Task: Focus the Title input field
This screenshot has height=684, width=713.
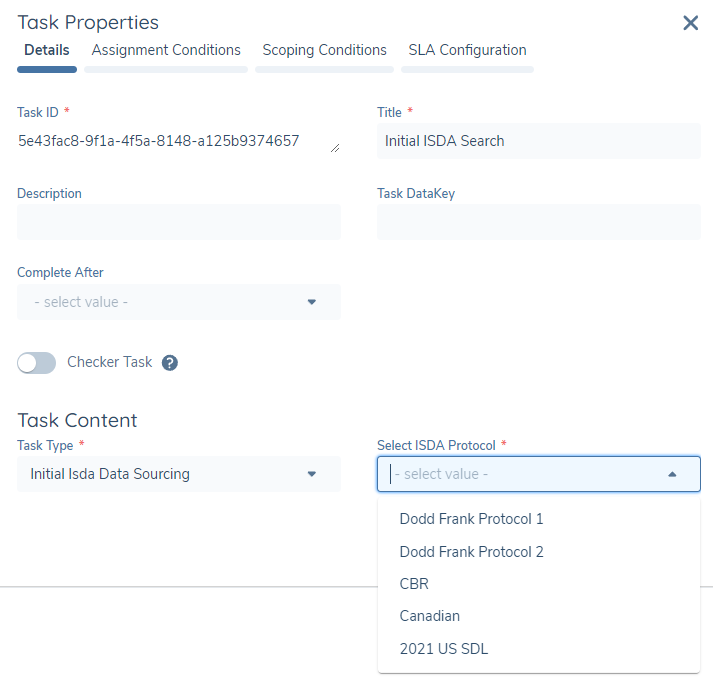Action: (x=538, y=141)
